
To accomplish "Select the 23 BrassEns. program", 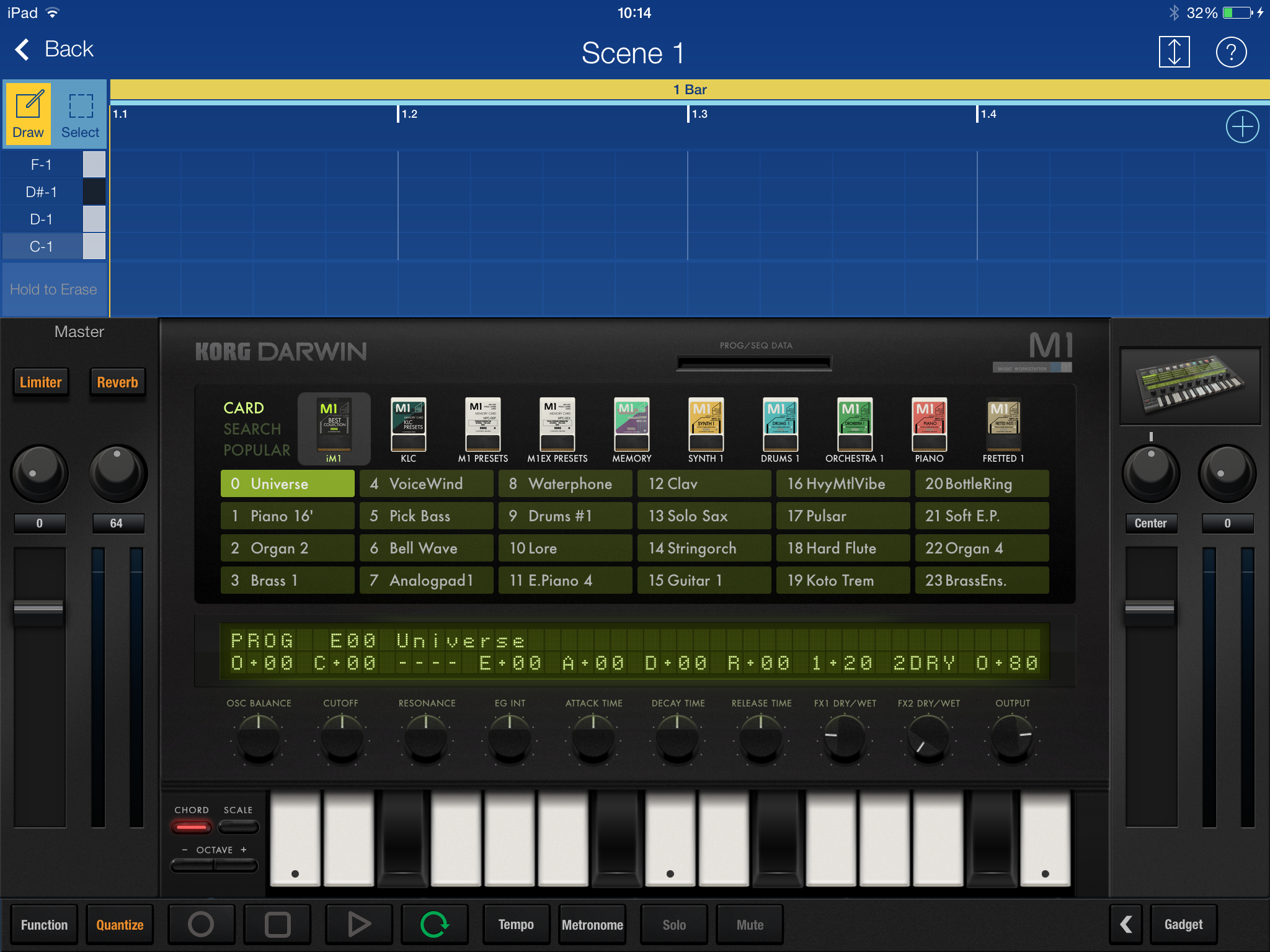I will pos(982,580).
